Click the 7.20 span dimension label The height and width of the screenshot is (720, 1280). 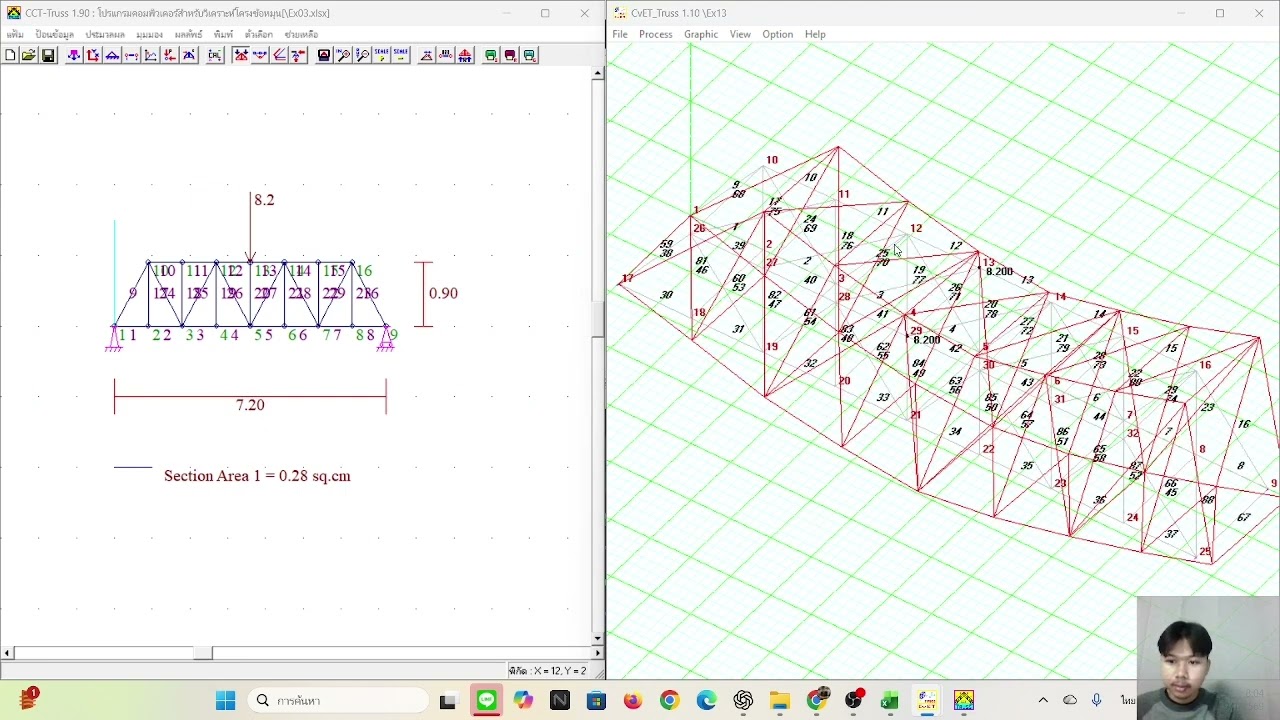(250, 405)
